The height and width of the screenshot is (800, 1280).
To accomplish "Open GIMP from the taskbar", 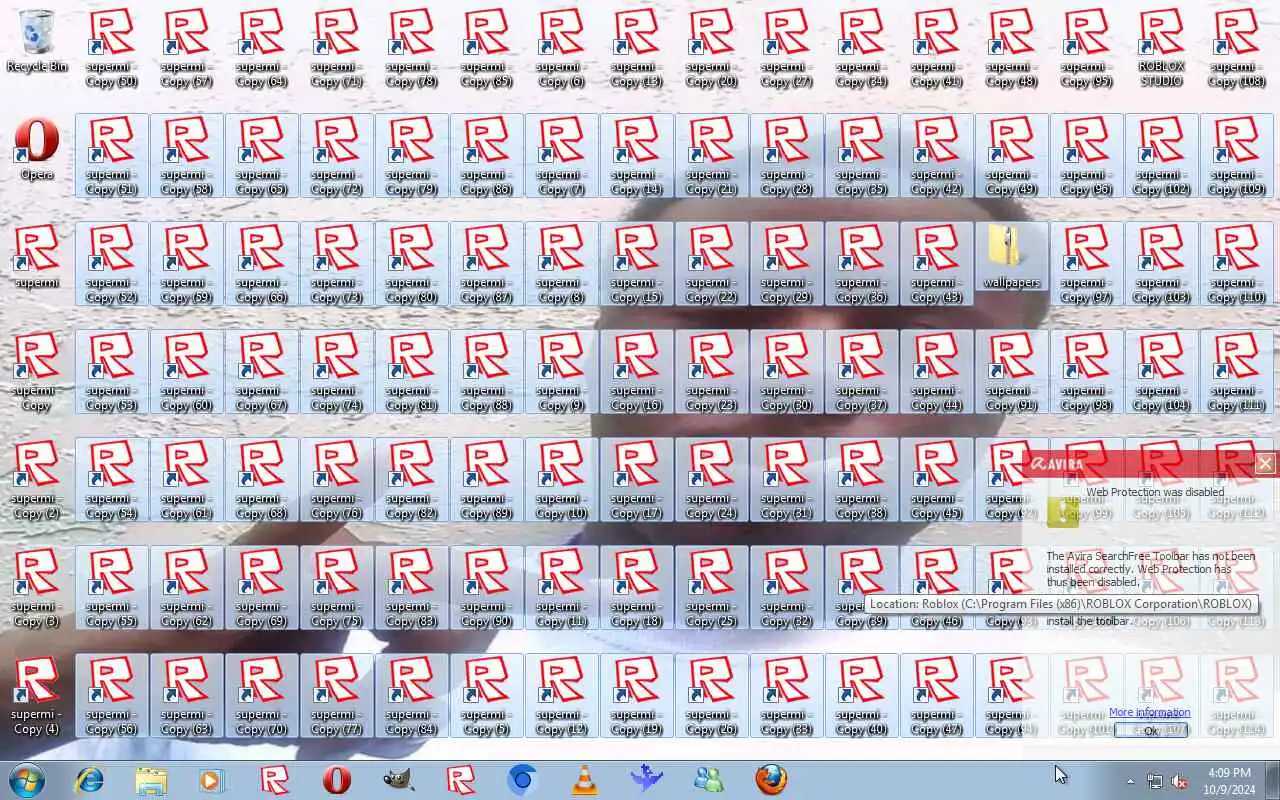I will click(399, 779).
